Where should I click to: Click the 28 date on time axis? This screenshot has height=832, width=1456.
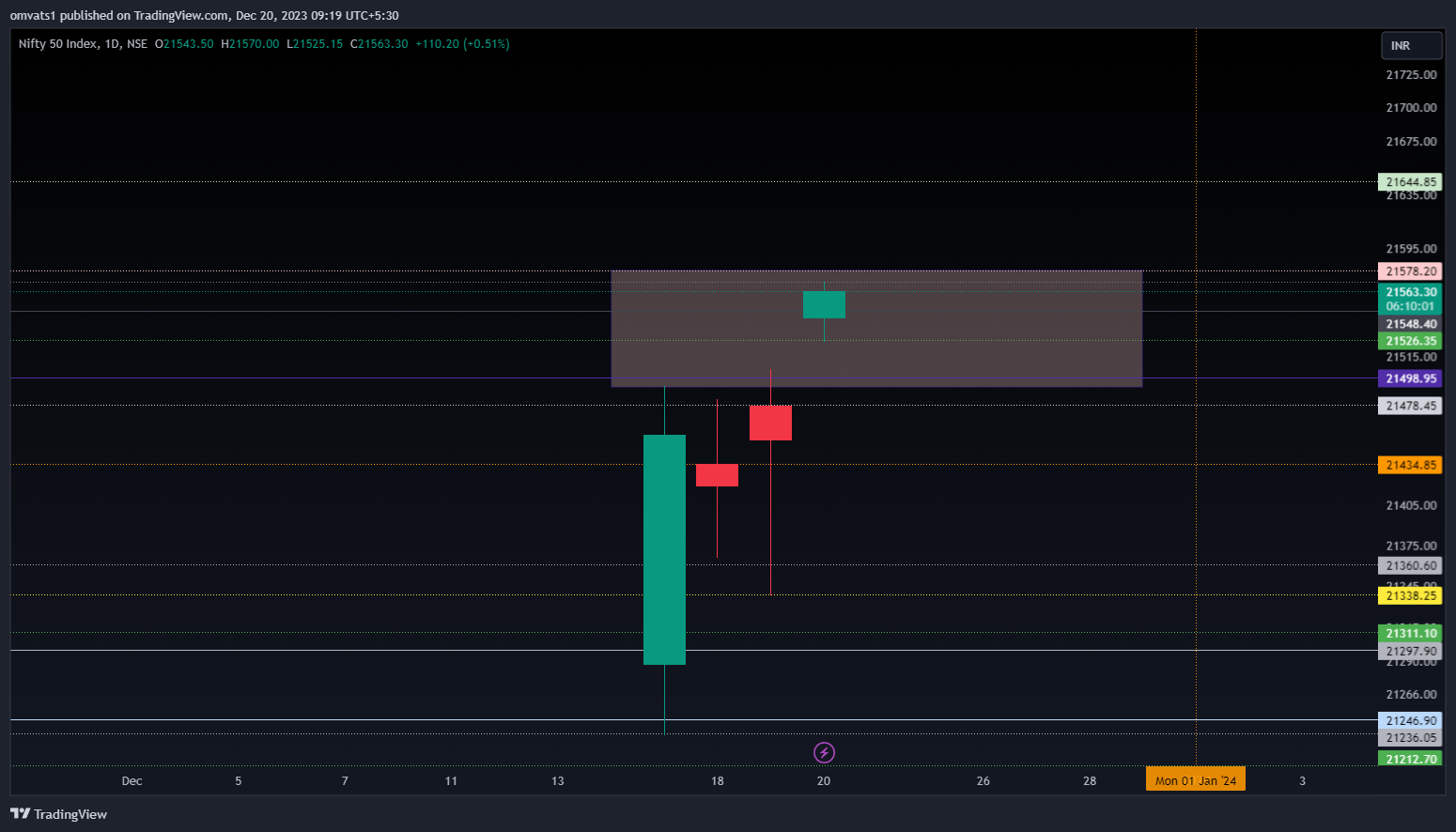(x=1090, y=781)
